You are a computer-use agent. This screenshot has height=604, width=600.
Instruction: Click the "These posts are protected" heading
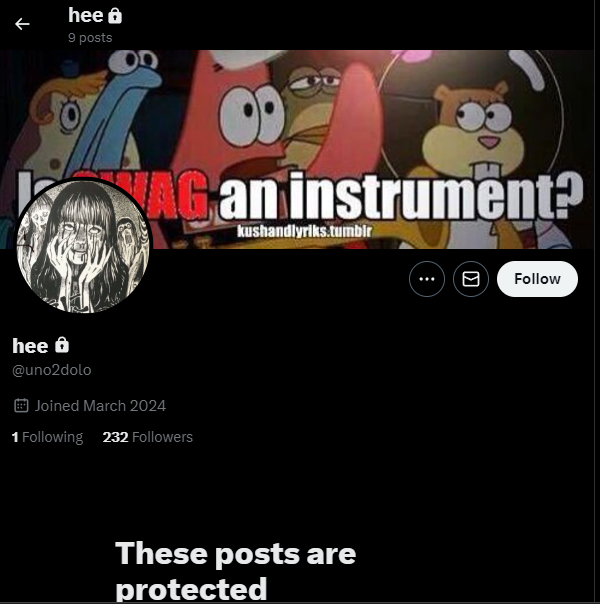235,570
